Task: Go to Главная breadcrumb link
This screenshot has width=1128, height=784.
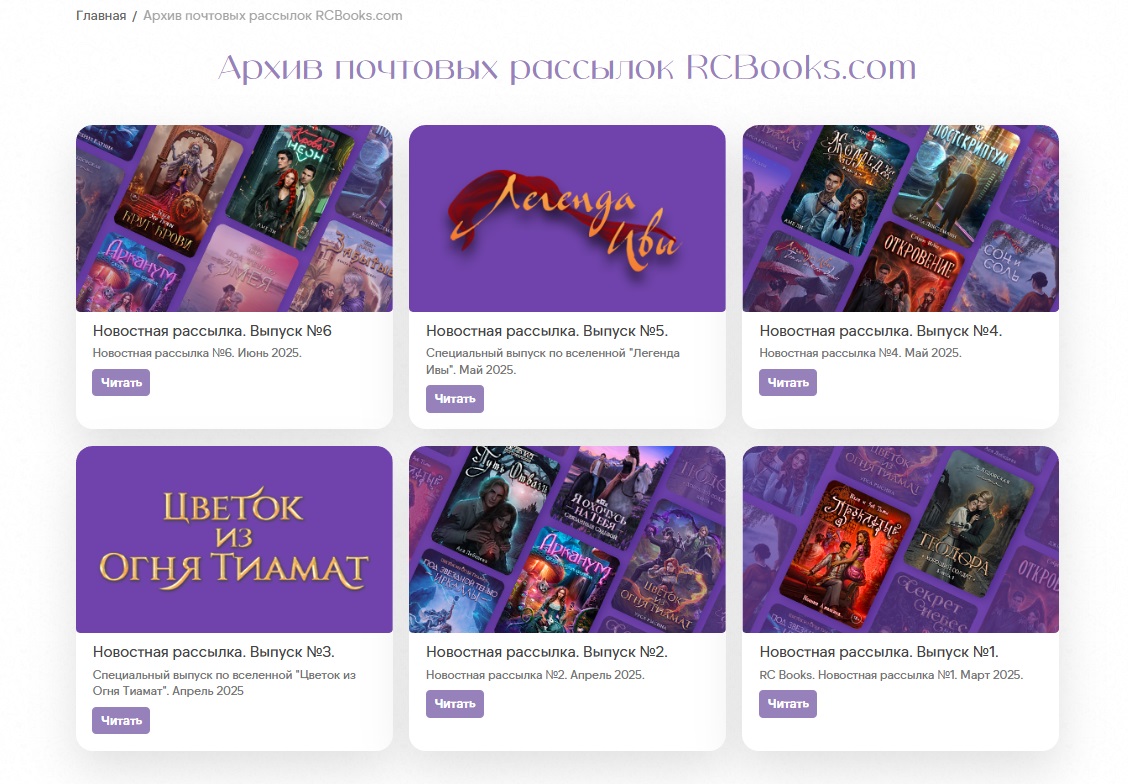Action: pyautogui.click(x=101, y=16)
